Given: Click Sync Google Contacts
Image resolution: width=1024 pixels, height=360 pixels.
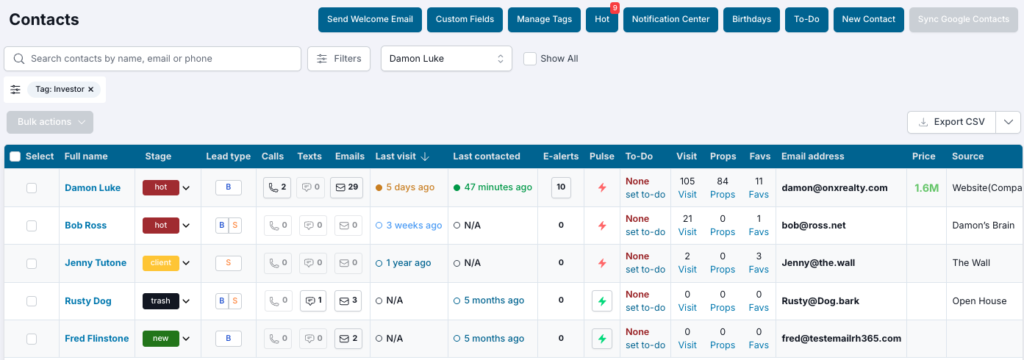Looking at the screenshot, I should 963,20.
